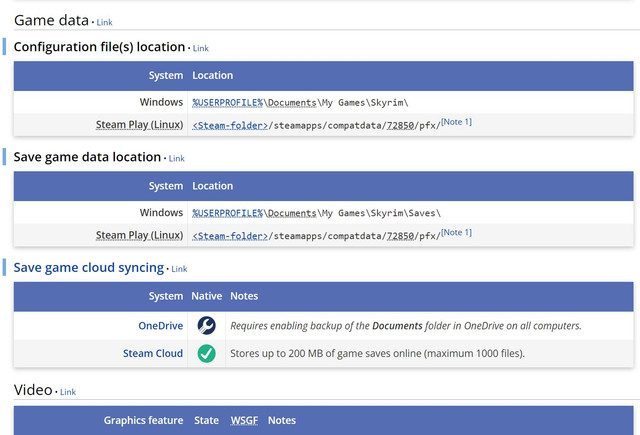Click the Video section heading
This screenshot has height=435, width=640.
point(33,390)
